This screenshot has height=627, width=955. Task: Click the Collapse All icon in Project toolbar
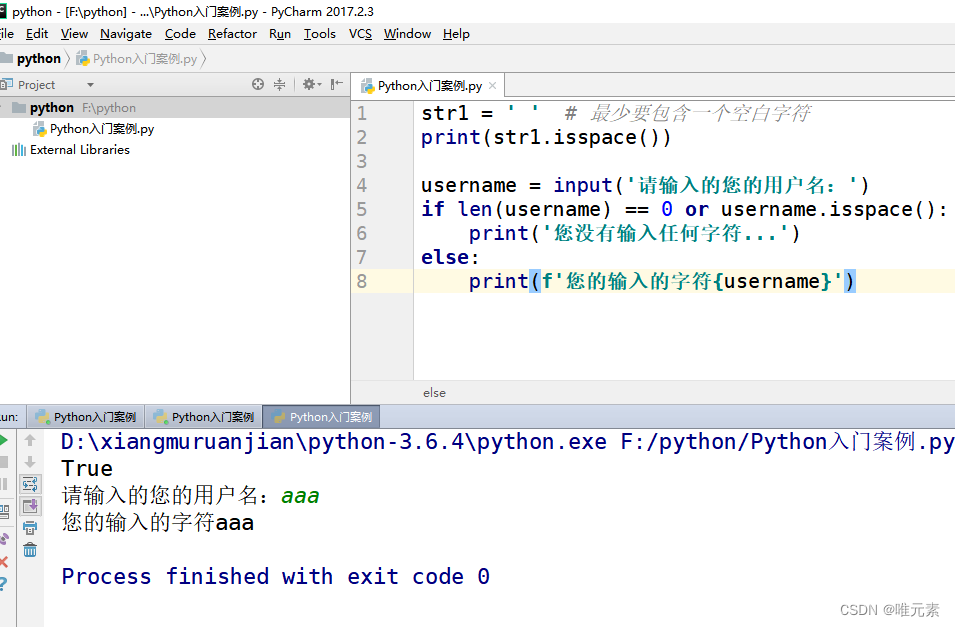pos(279,84)
